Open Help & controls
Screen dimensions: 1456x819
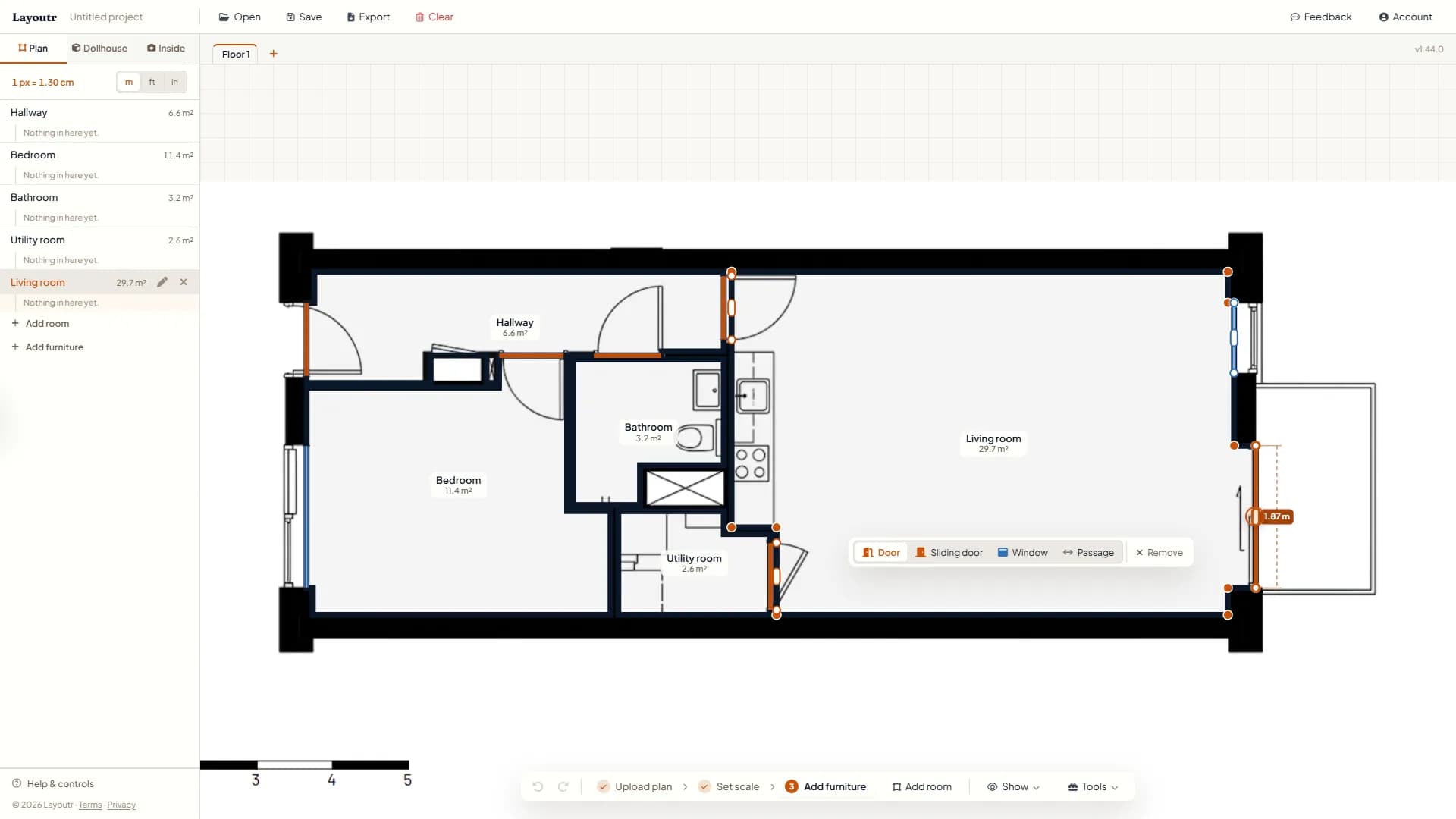click(53, 783)
